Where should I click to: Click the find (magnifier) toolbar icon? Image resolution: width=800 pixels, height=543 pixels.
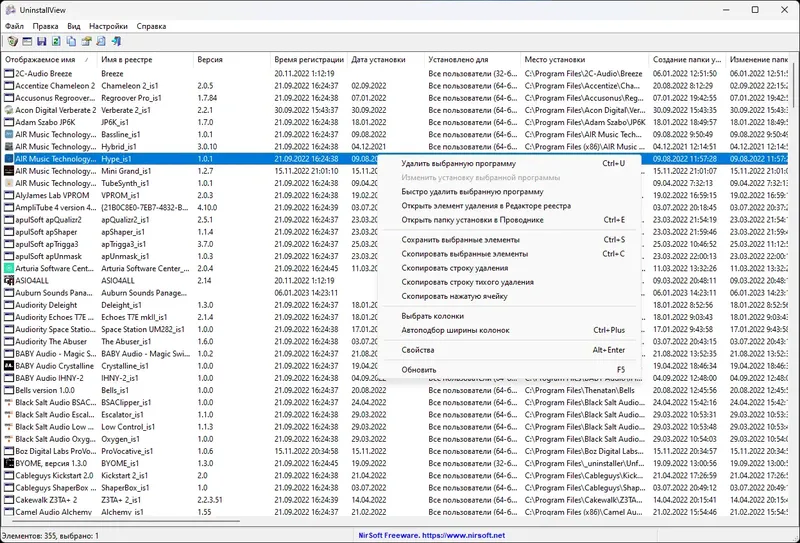(x=101, y=41)
